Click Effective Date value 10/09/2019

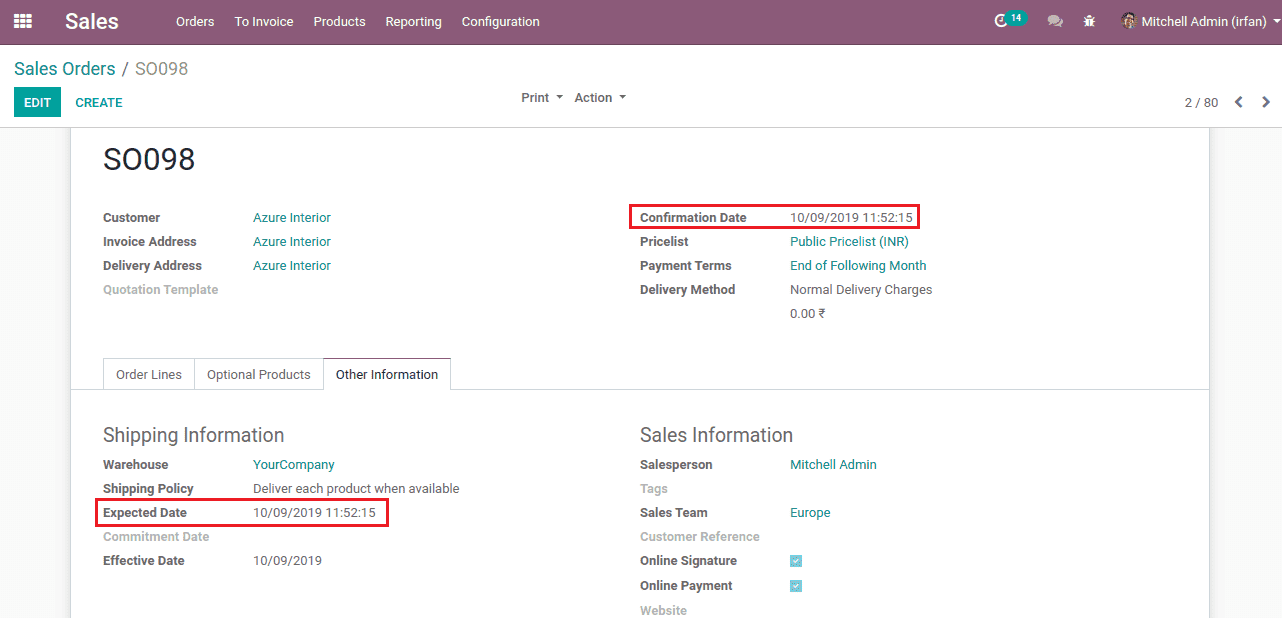point(287,561)
